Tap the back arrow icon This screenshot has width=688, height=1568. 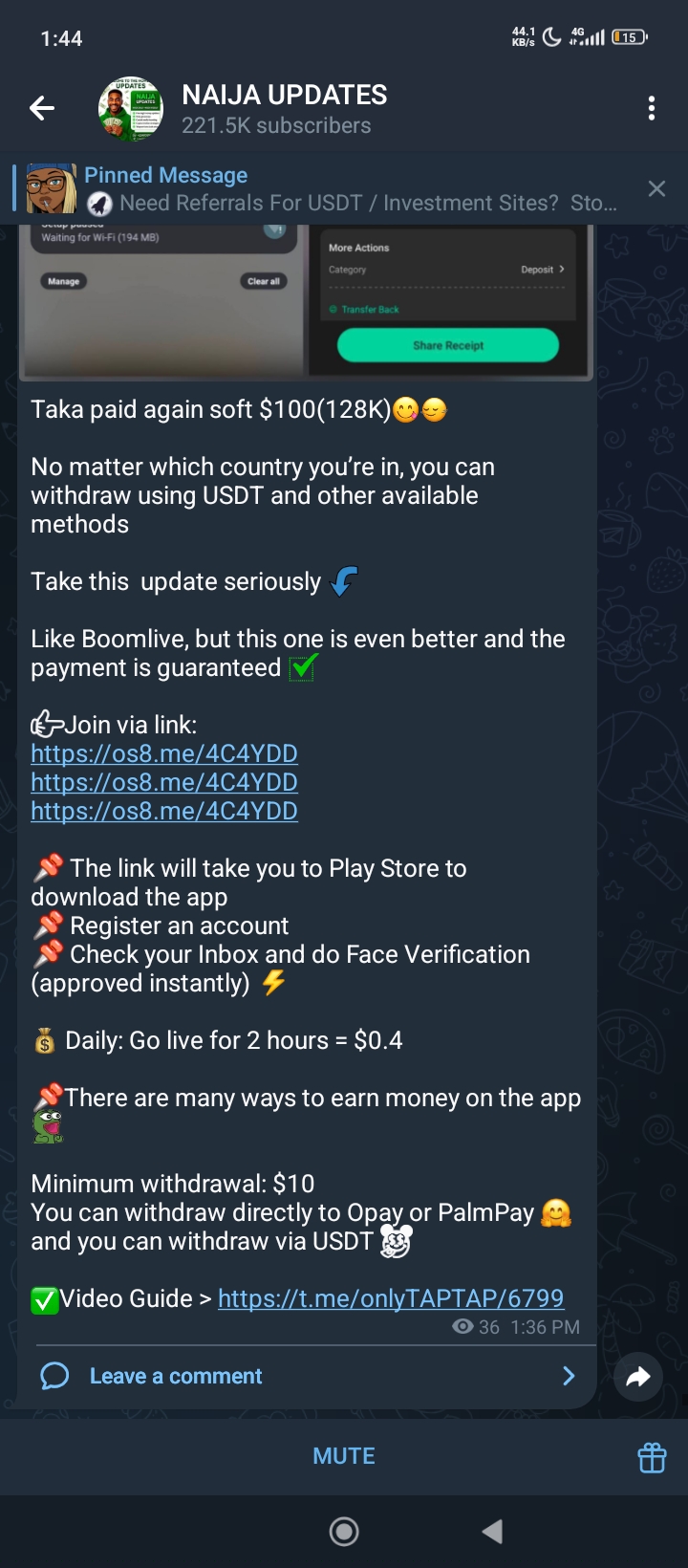(x=42, y=109)
